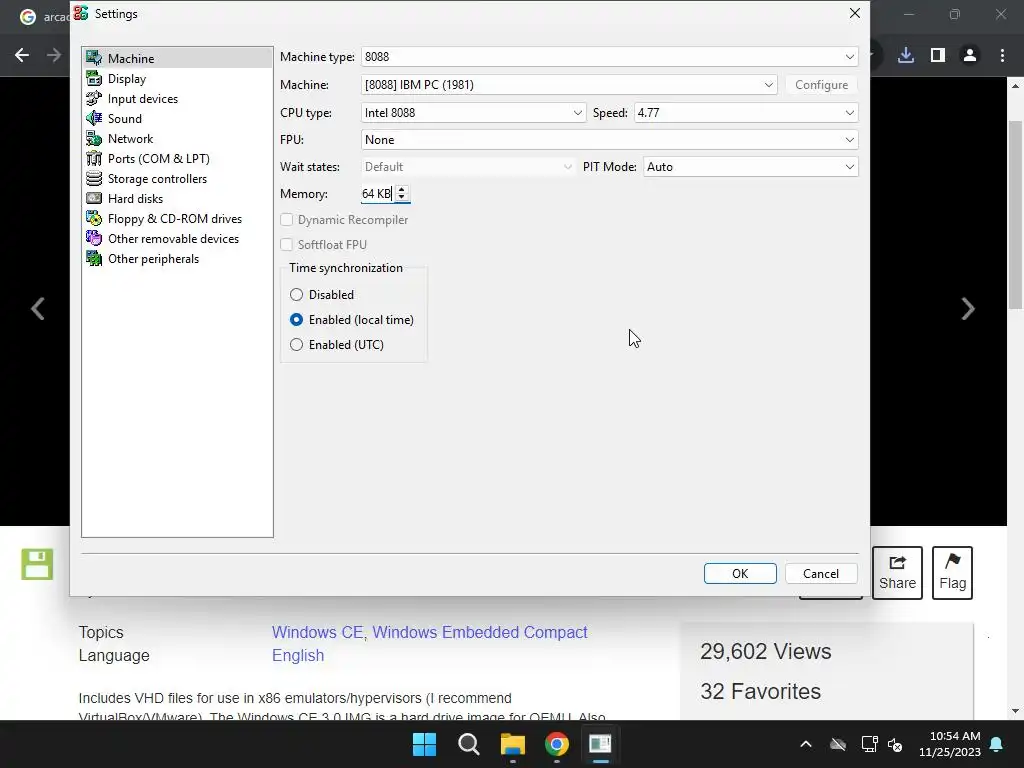Open the FPU dropdown
Viewport: 1024px width, 768px height.
coord(609,140)
